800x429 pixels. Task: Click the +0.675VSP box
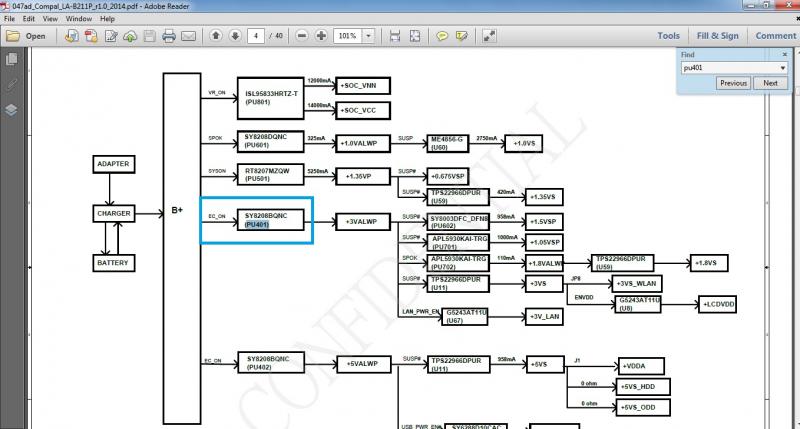tap(447, 176)
